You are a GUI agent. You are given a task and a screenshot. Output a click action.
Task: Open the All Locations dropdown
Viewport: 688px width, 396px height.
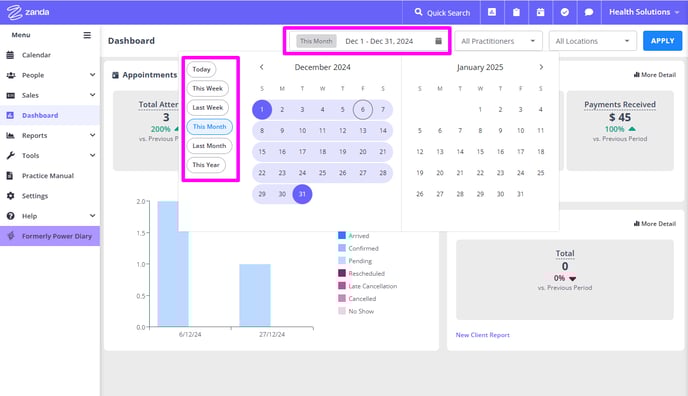click(592, 41)
